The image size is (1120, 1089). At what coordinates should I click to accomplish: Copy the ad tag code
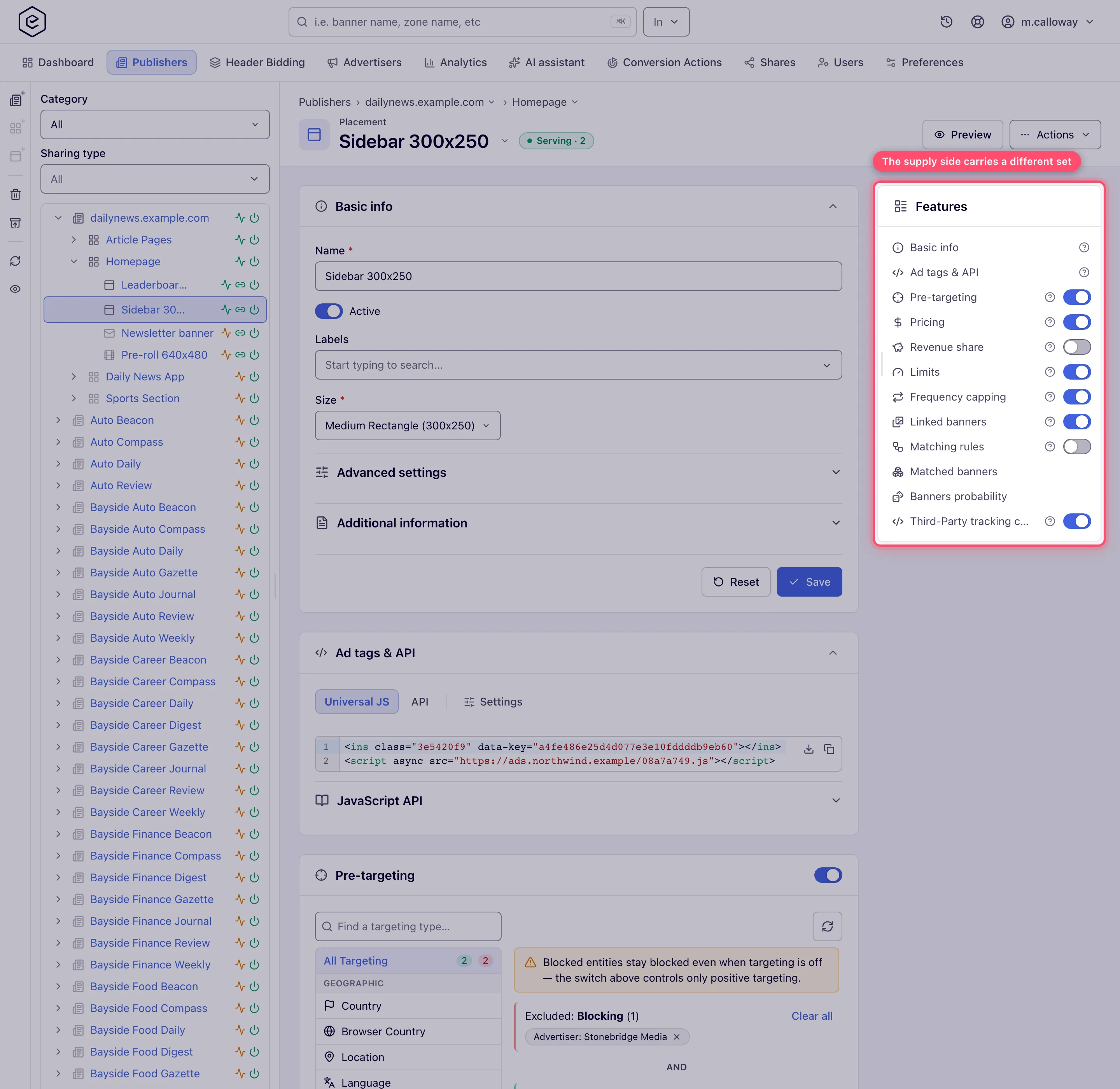[x=829, y=749]
